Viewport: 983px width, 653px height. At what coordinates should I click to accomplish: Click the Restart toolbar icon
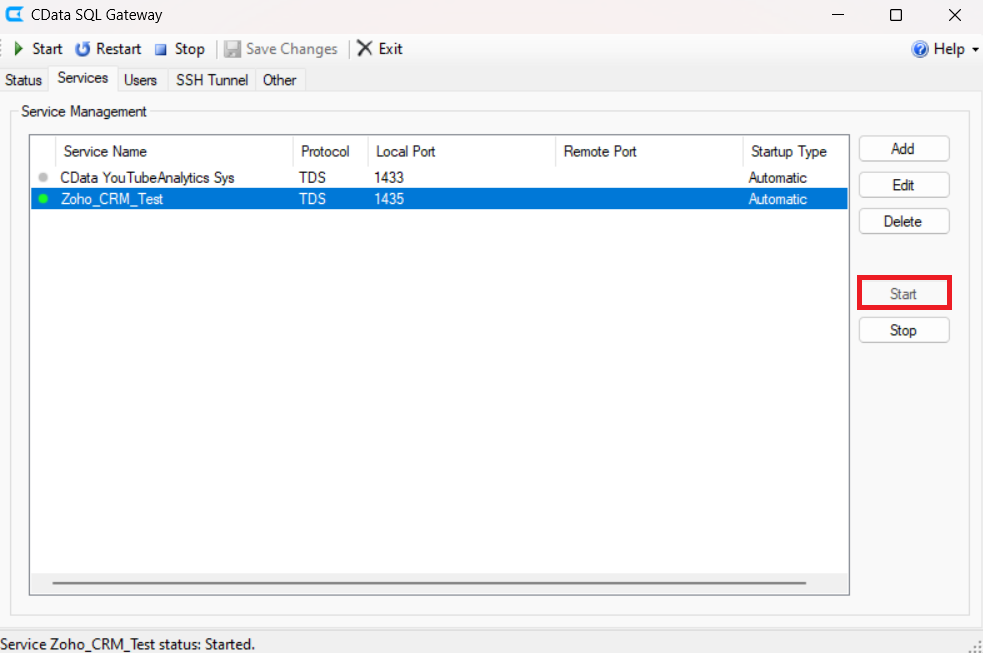pyautogui.click(x=83, y=49)
